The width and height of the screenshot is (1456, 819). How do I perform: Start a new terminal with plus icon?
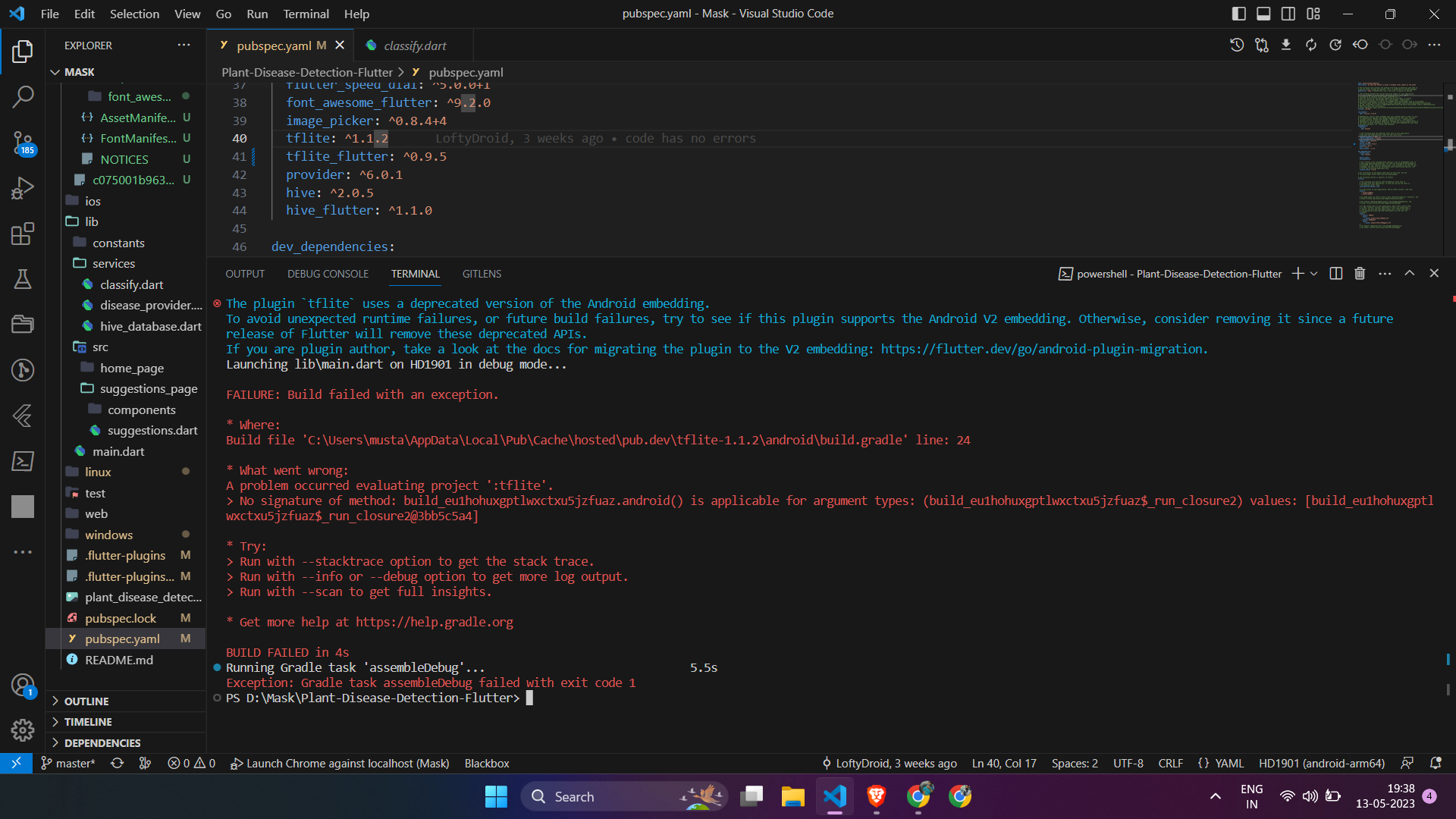1298,273
